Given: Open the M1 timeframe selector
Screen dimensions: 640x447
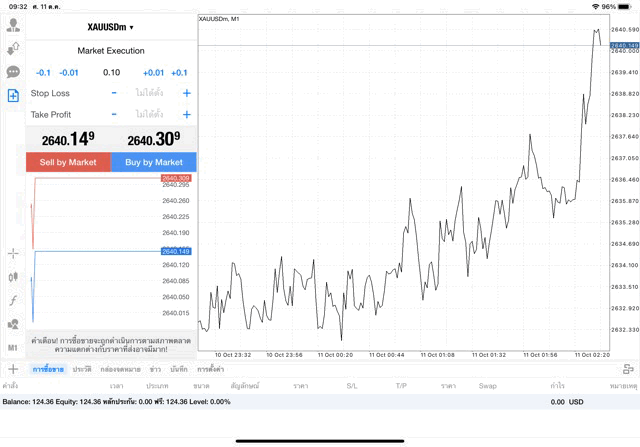Looking at the screenshot, I should (13, 347).
